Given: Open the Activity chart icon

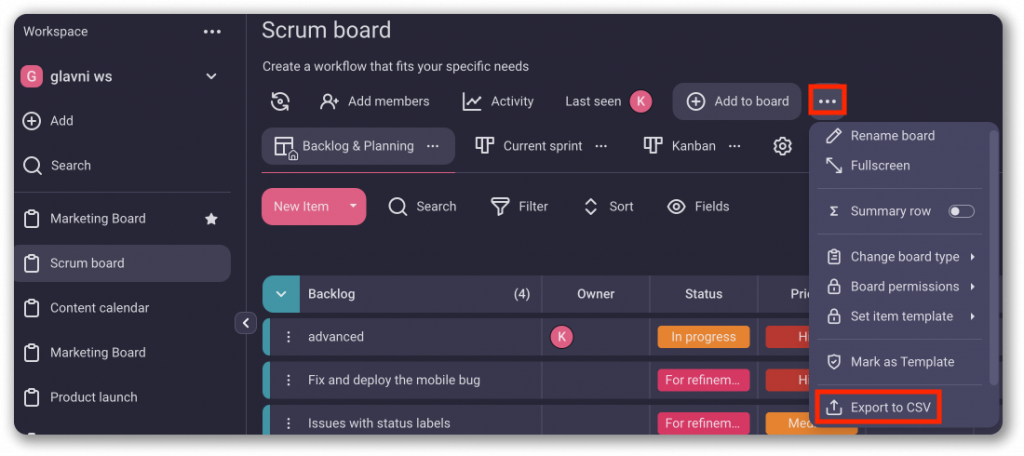Looking at the screenshot, I should (472, 101).
